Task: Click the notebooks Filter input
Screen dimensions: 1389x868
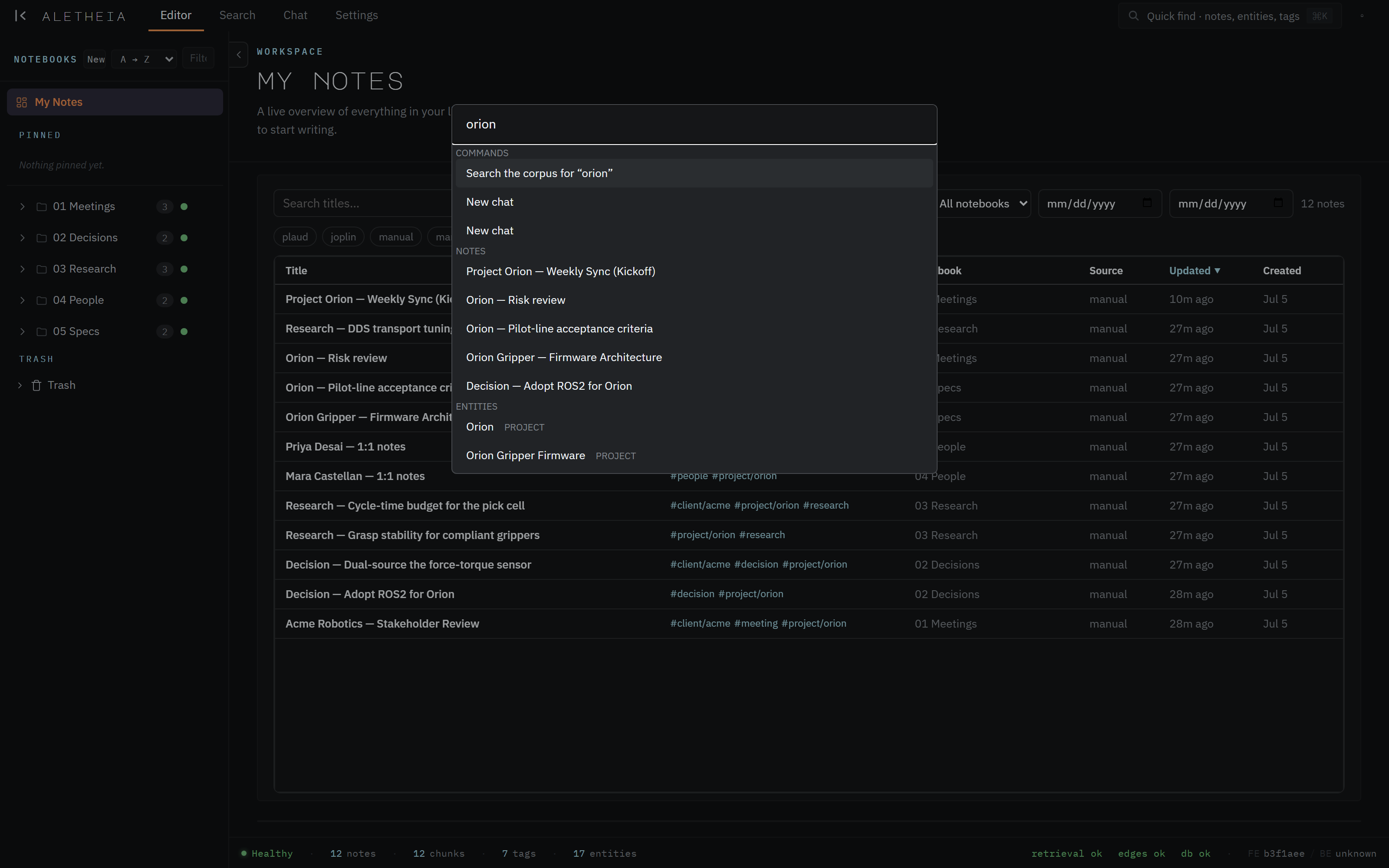Action: (199, 59)
